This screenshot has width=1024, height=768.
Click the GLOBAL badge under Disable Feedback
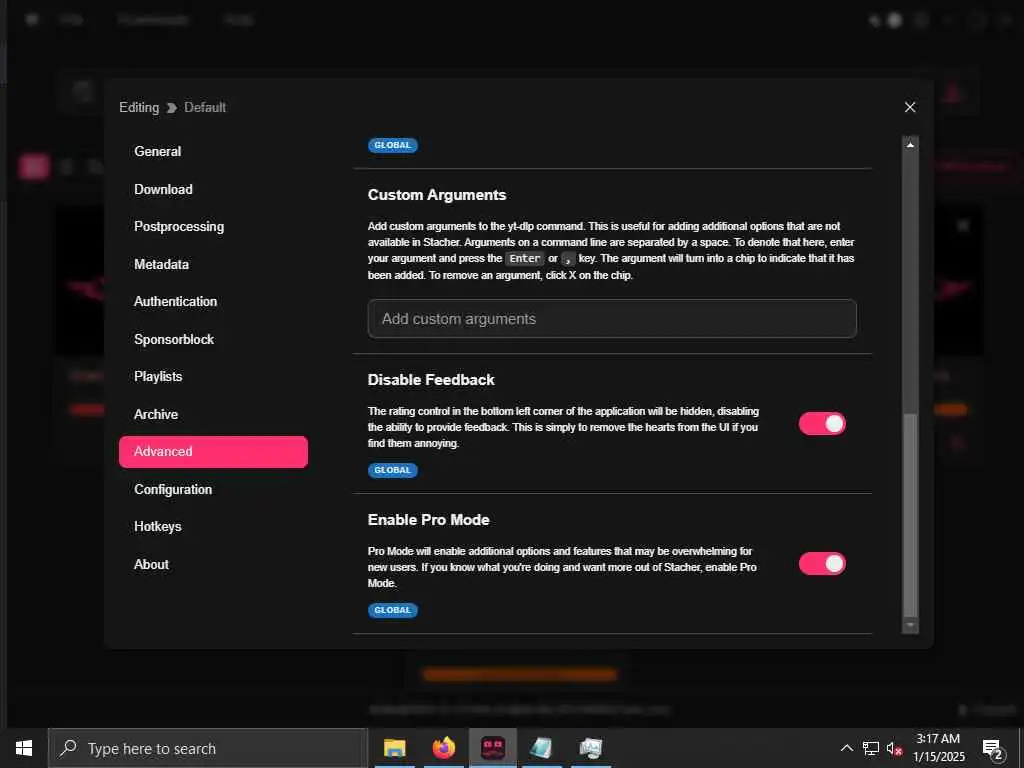(x=392, y=470)
